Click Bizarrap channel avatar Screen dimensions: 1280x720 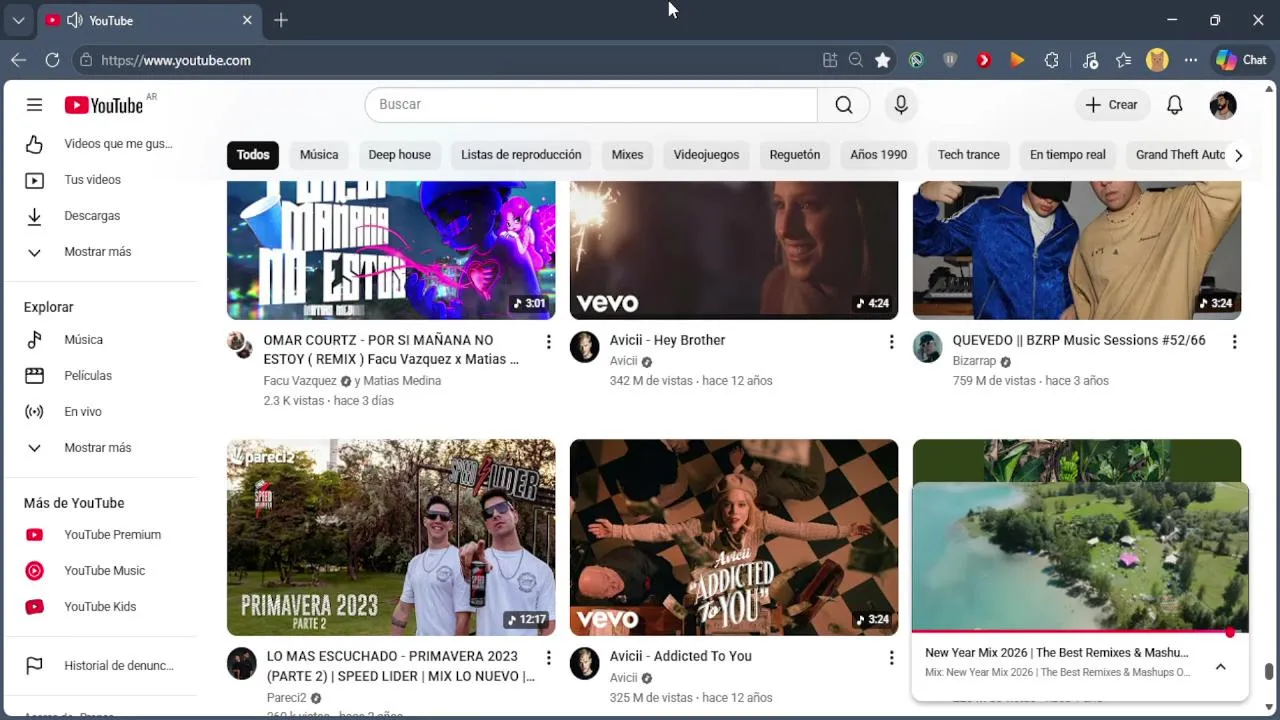(x=927, y=347)
